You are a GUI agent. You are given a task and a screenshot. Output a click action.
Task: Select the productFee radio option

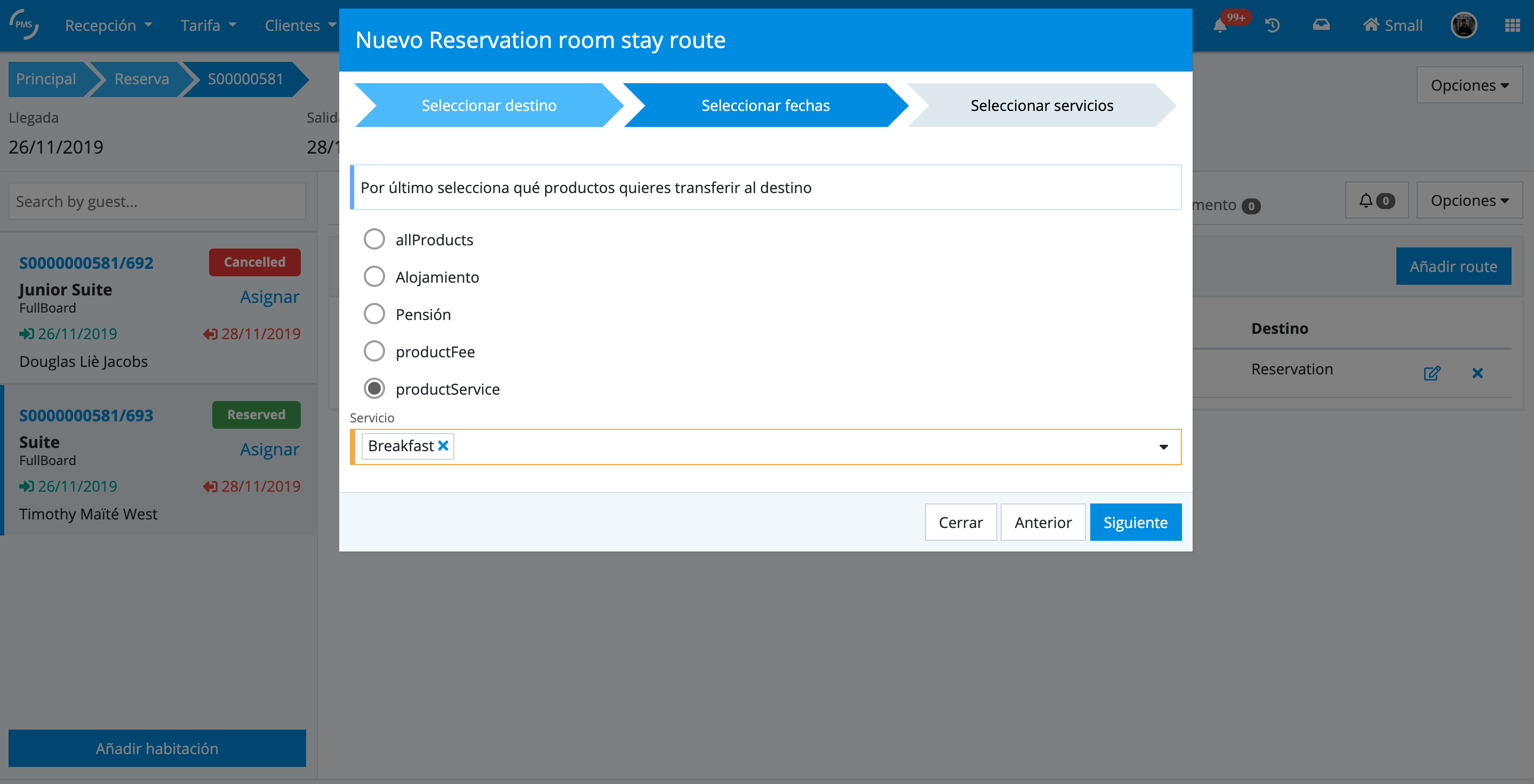tap(374, 351)
